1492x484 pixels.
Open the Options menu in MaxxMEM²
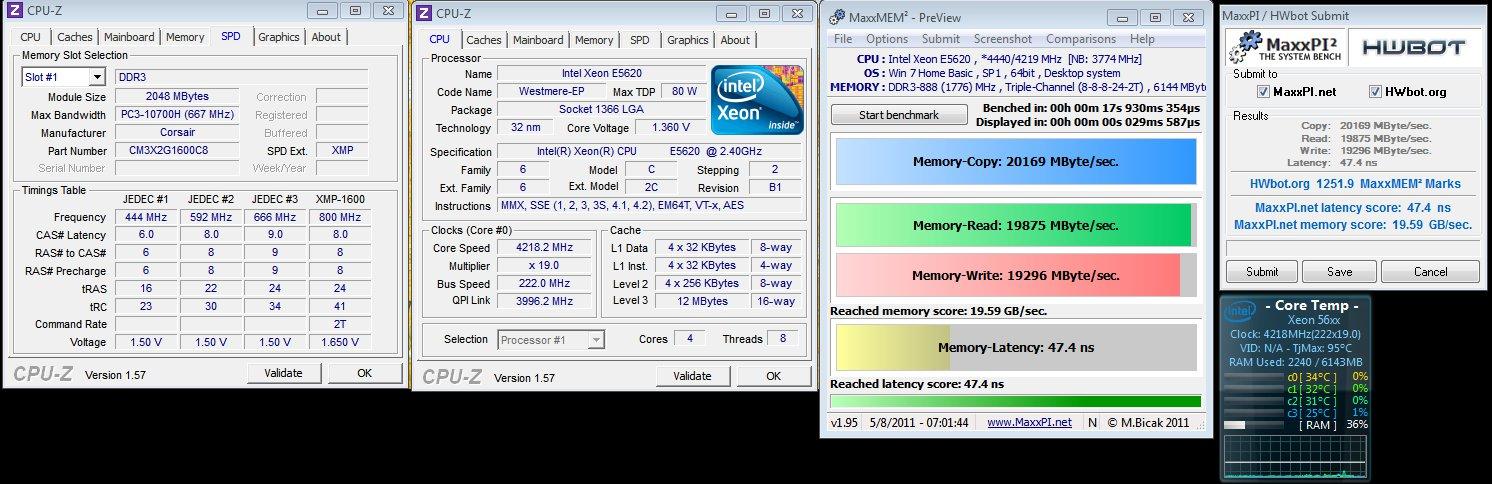tap(887, 39)
